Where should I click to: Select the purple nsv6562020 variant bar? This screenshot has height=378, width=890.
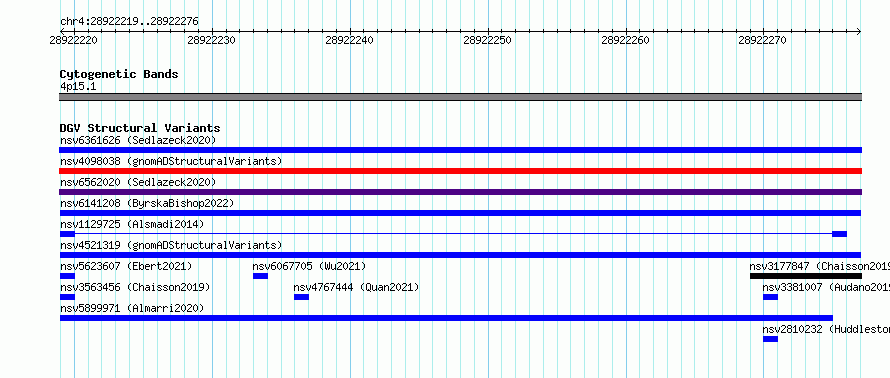(460, 192)
